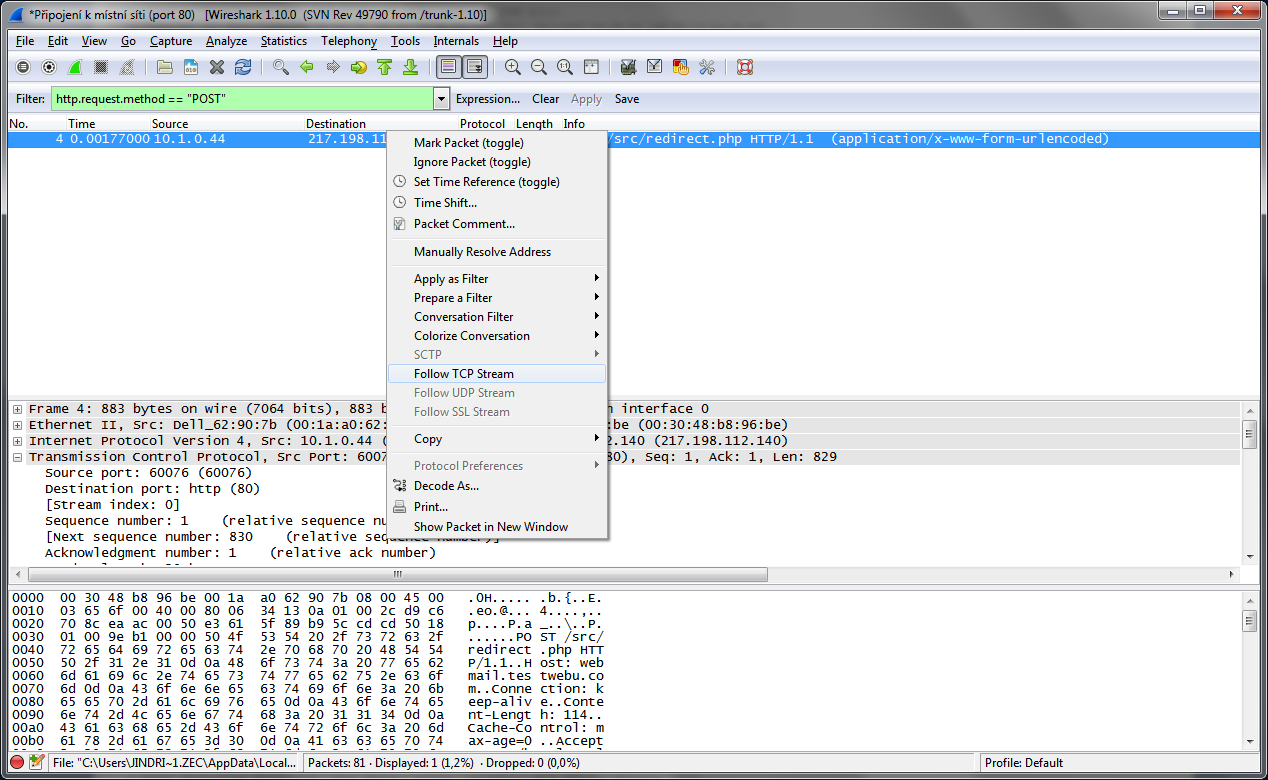The width and height of the screenshot is (1268, 780).
Task: Clear the display filter
Action: pyautogui.click(x=546, y=99)
